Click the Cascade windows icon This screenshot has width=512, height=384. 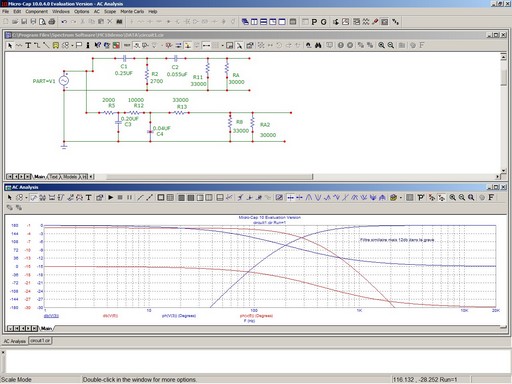(x=245, y=22)
